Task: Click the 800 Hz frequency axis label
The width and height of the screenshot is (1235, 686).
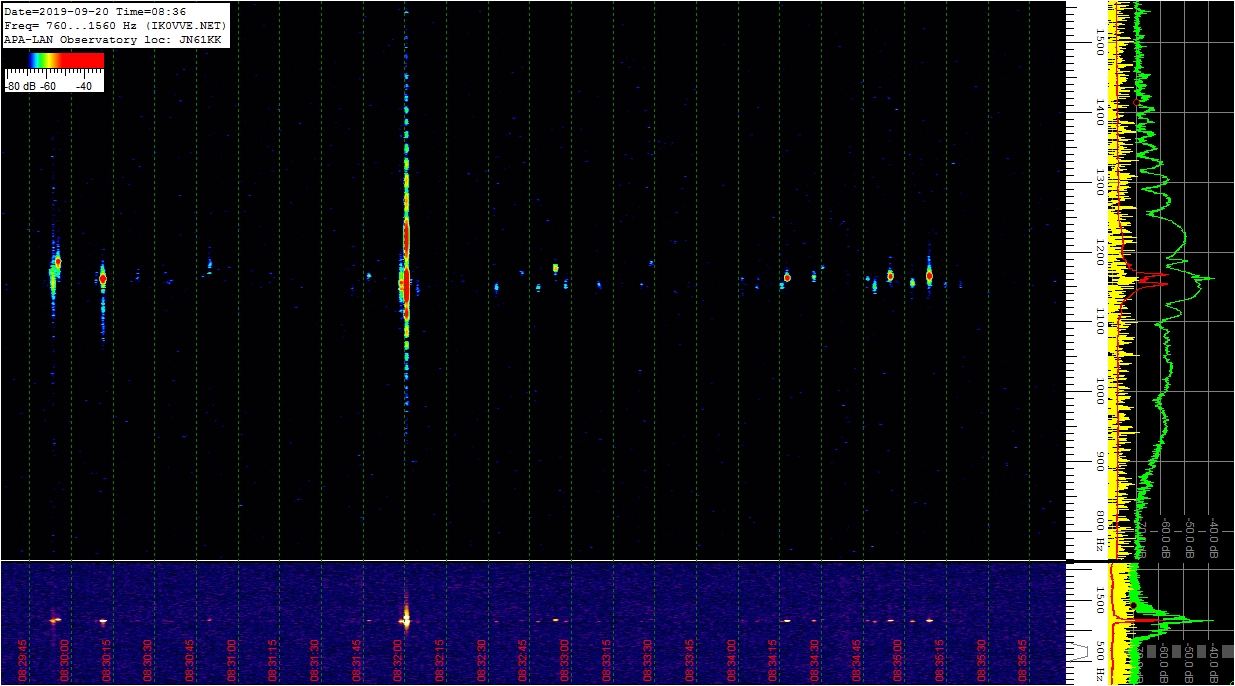Action: (x=1100, y=531)
